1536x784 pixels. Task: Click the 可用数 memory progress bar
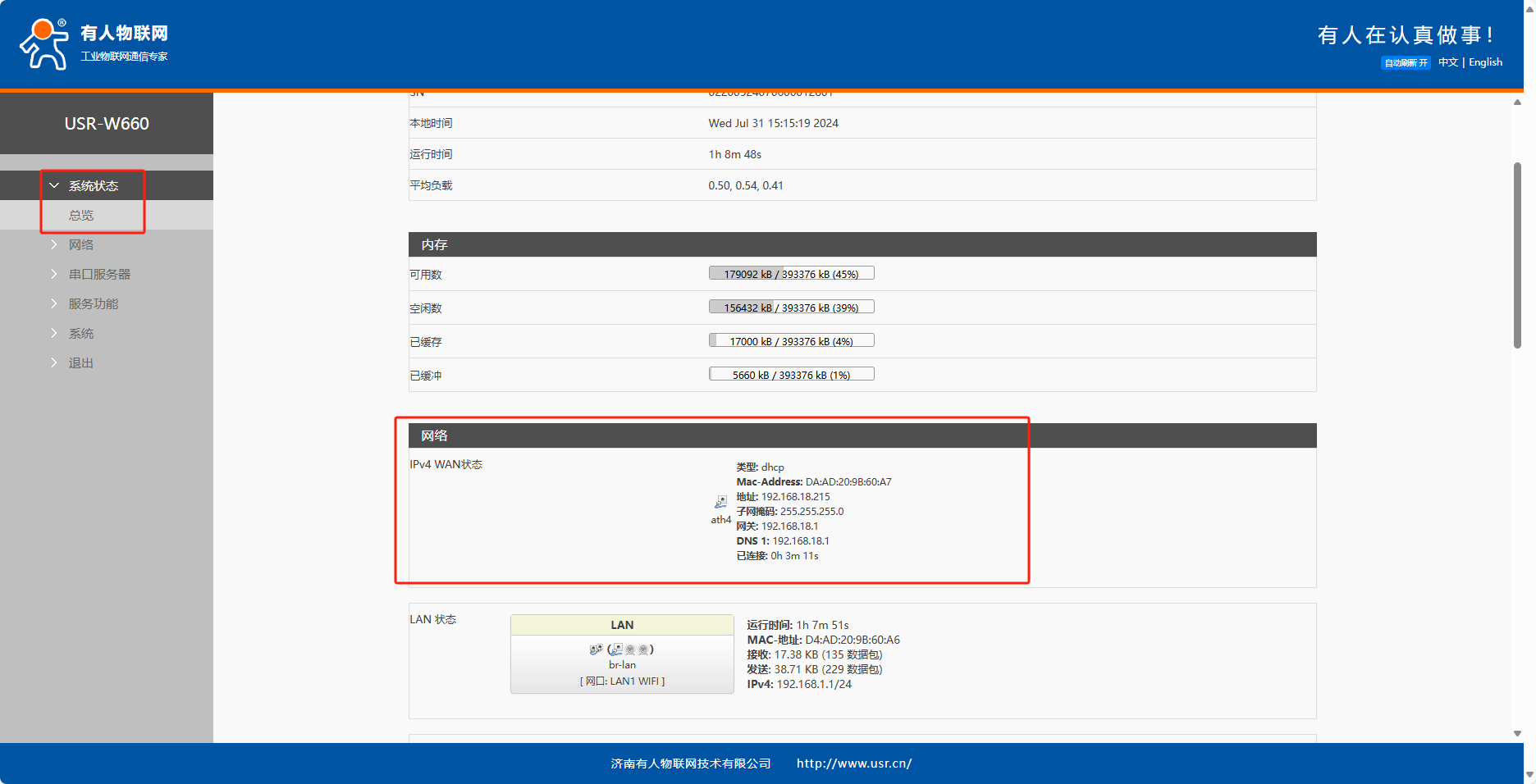(791, 274)
